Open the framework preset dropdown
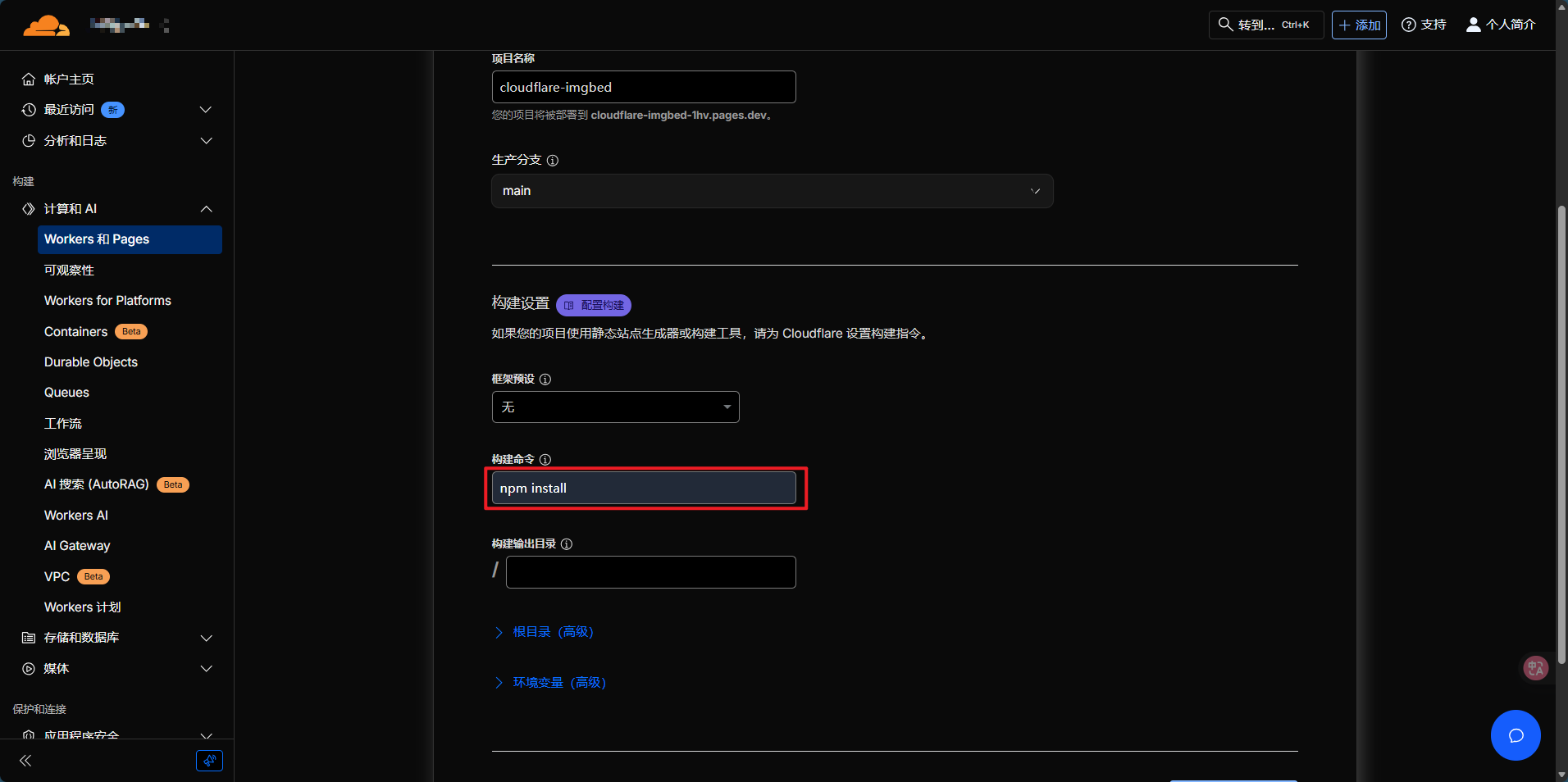1568x782 pixels. [x=616, y=407]
